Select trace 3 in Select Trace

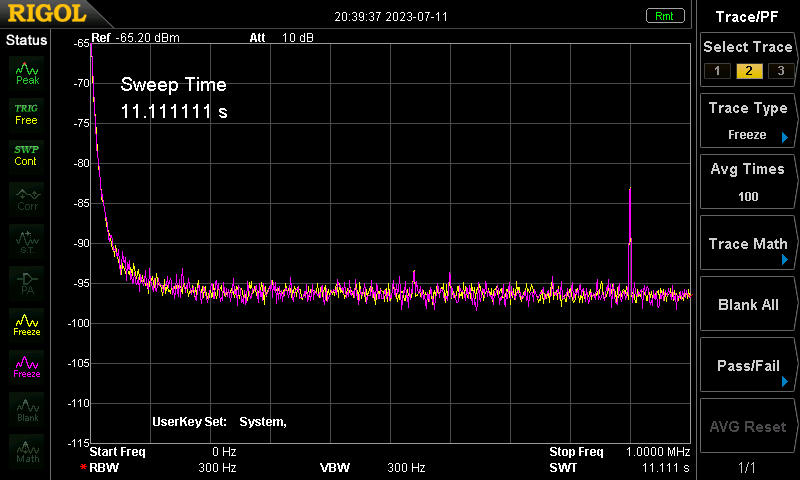pyautogui.click(x=781, y=71)
